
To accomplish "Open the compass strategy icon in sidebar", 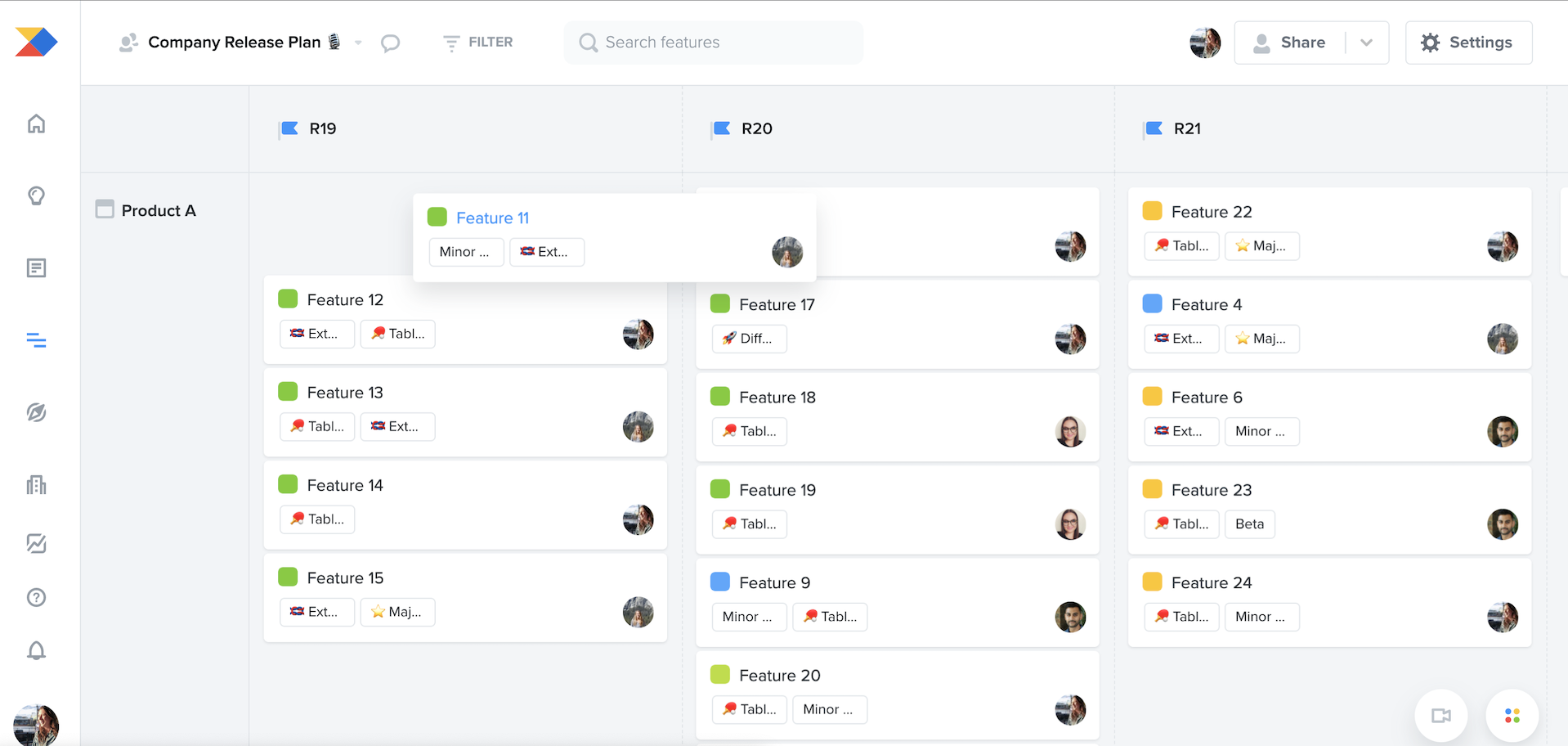I will (36, 412).
